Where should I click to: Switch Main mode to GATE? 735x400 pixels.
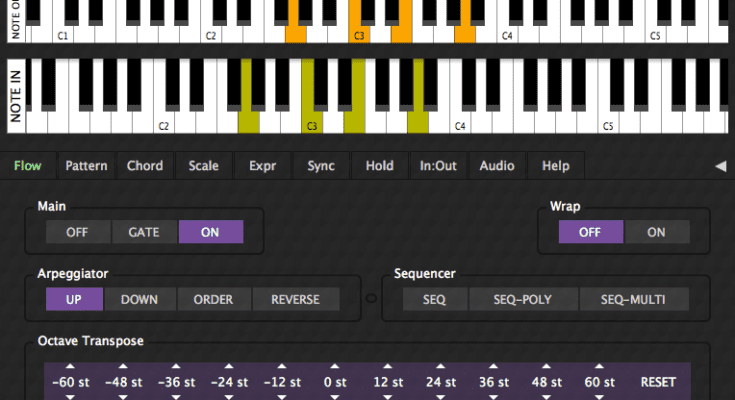coord(144,232)
